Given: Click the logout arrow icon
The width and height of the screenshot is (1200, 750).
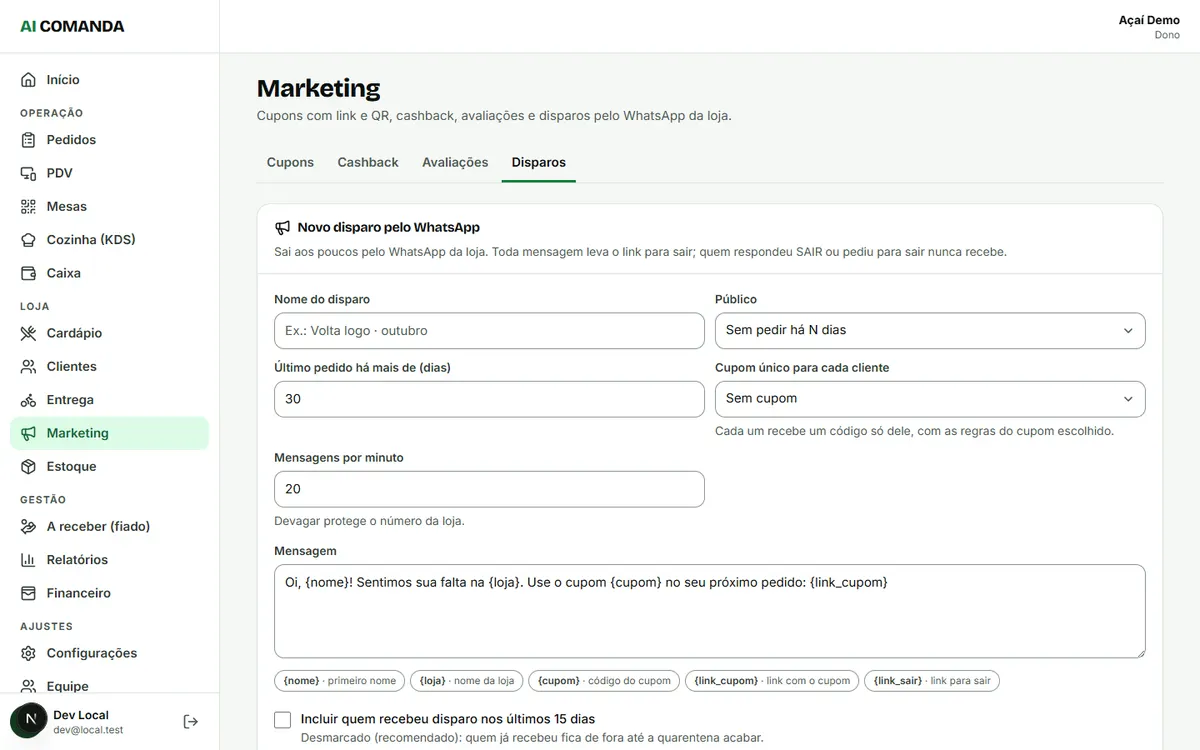Looking at the screenshot, I should pyautogui.click(x=191, y=722).
